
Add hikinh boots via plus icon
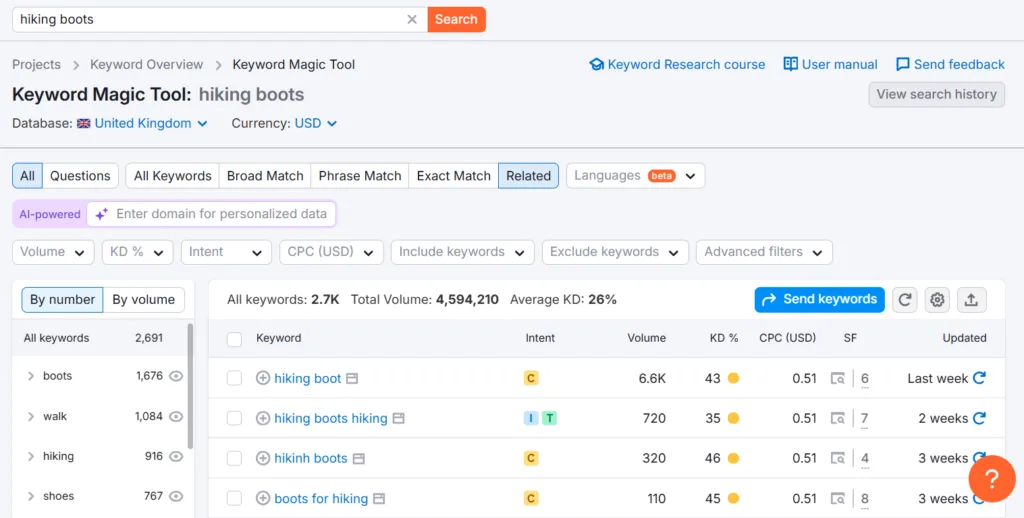click(263, 459)
